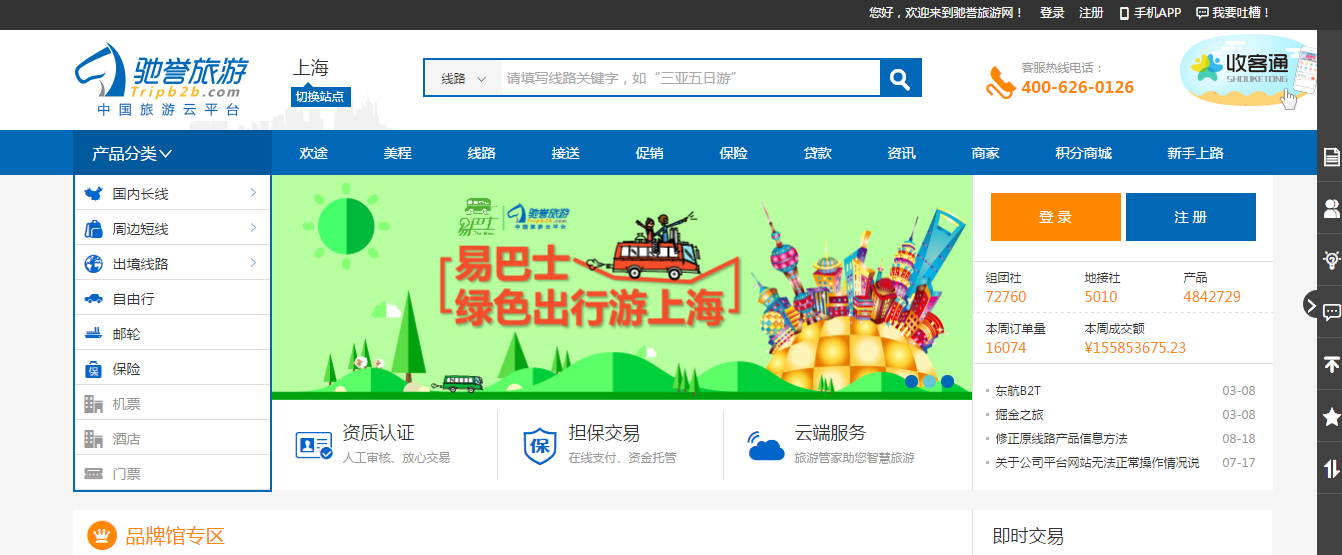The height and width of the screenshot is (555, 1342).
Task: Open the 积分商城 nav tab
Action: (1084, 153)
